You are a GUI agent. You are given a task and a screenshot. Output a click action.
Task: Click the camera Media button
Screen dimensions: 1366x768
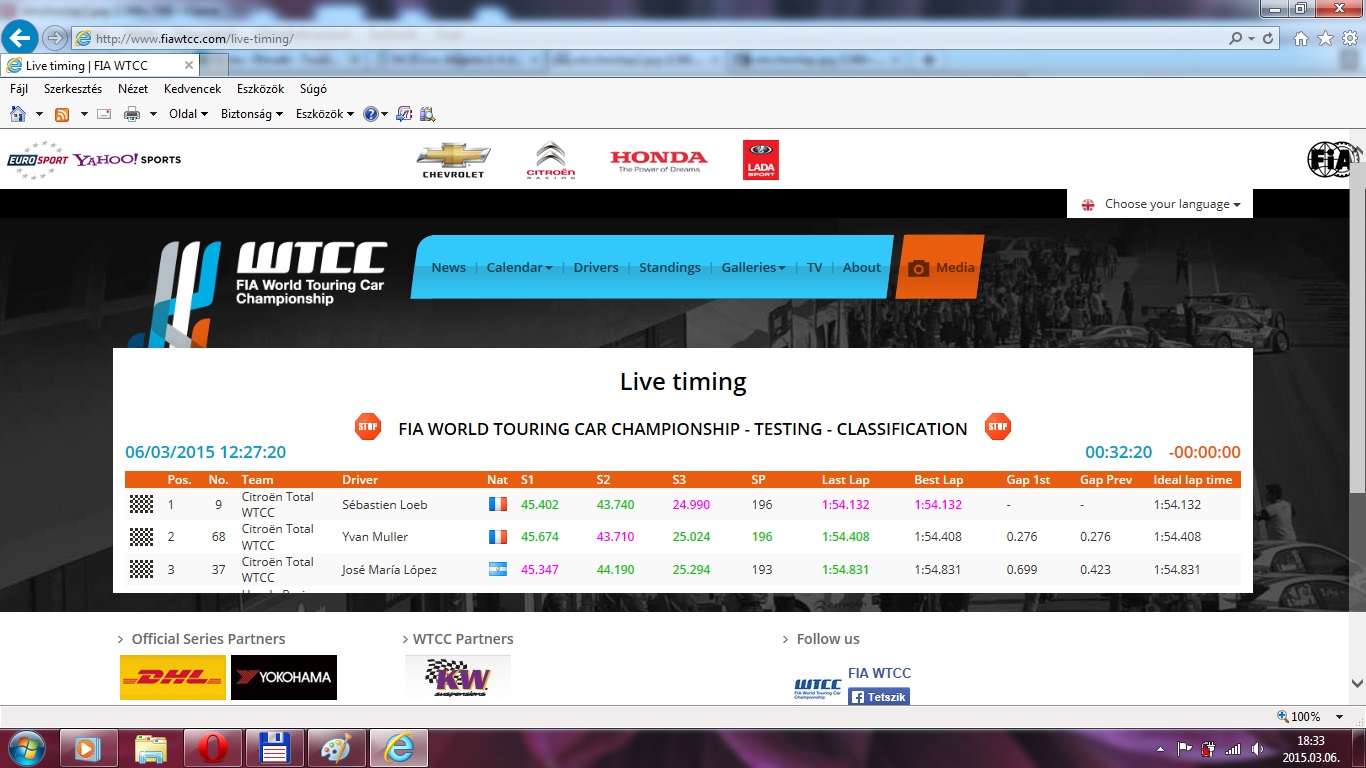(940, 267)
